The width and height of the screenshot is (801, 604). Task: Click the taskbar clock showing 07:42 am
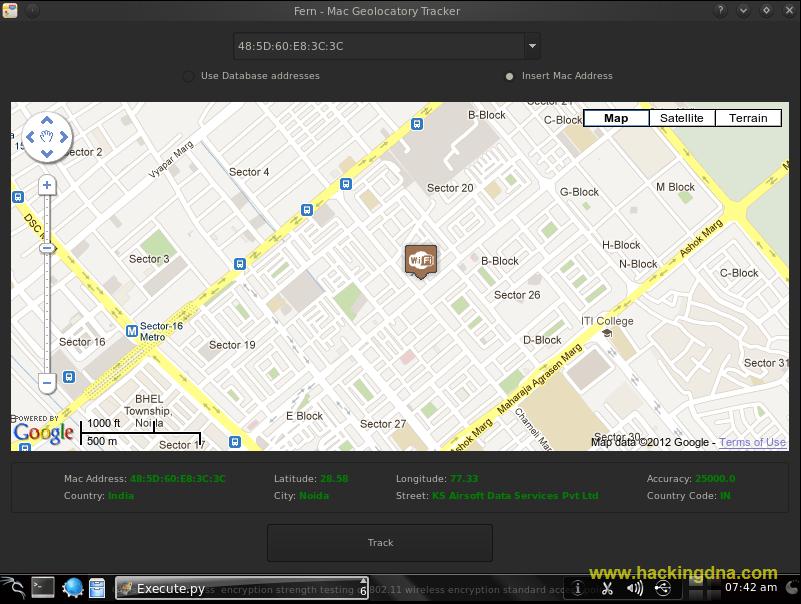point(751,587)
